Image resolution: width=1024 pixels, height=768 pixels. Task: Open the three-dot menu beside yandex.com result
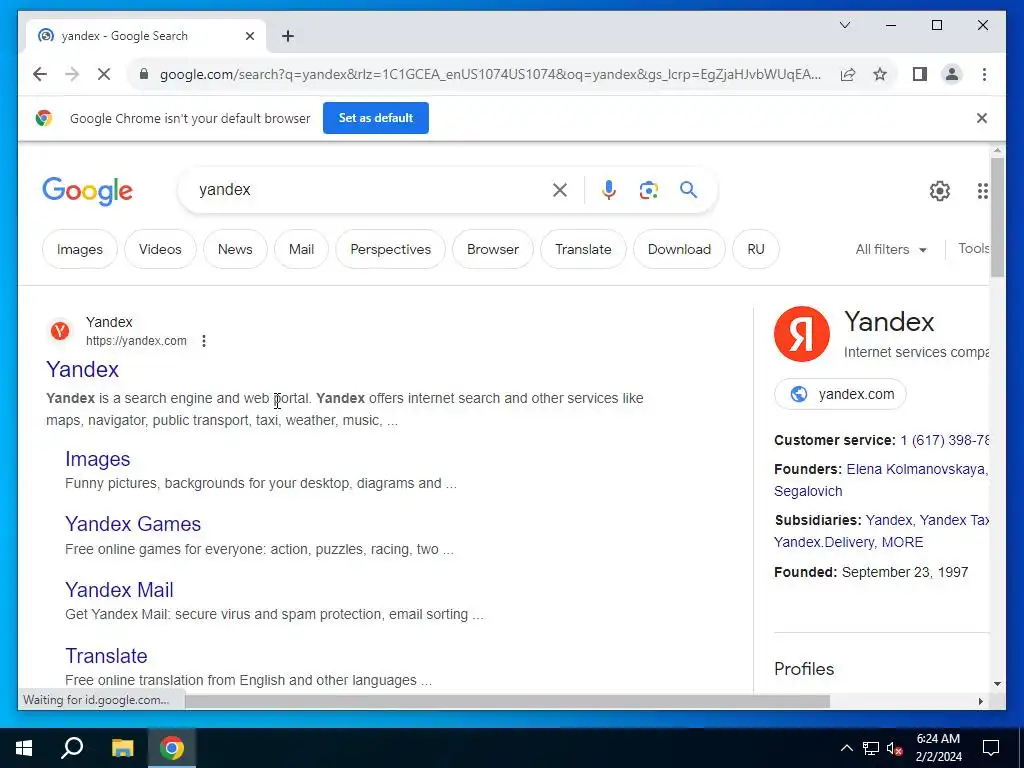coord(204,341)
